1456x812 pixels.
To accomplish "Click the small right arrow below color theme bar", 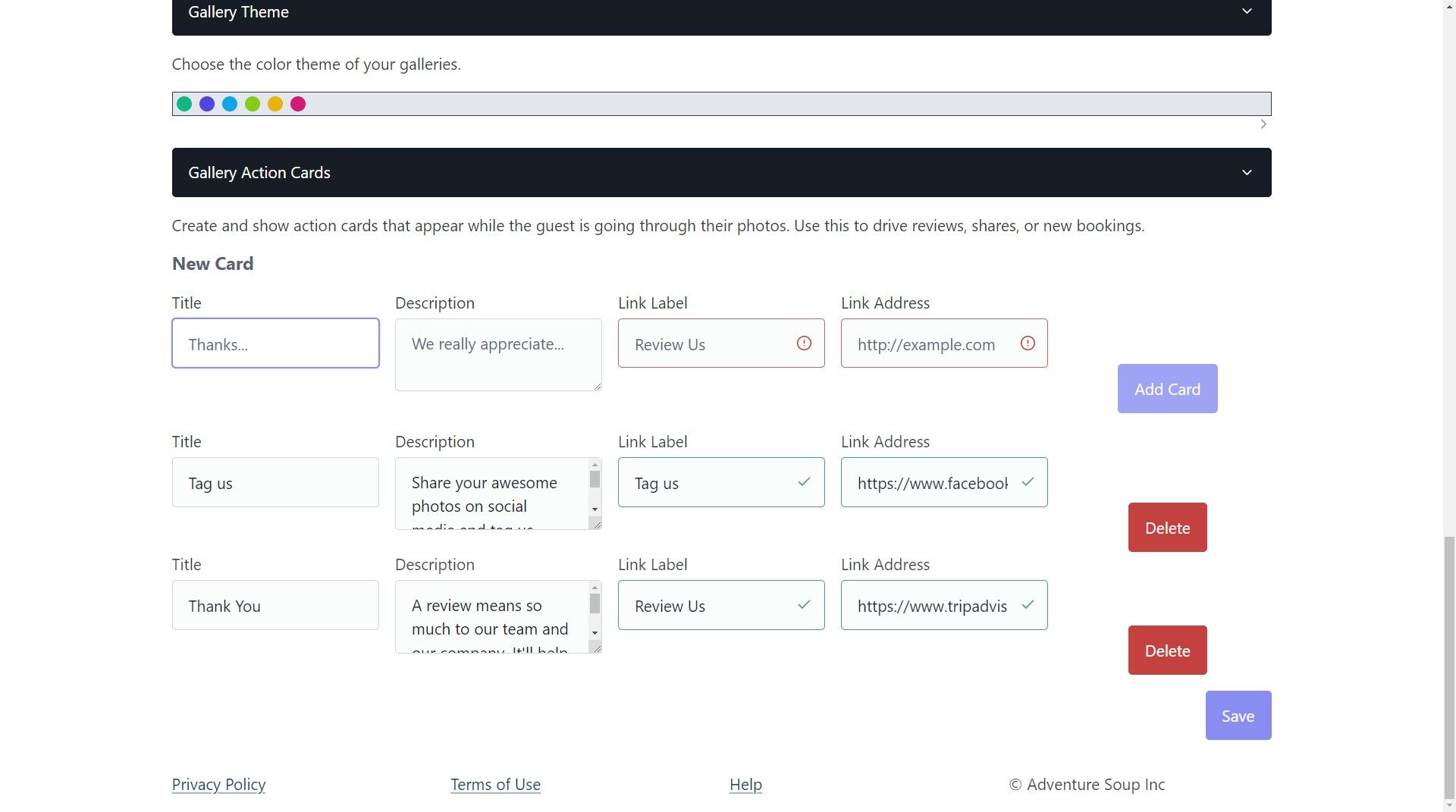I will coord(1263,124).
